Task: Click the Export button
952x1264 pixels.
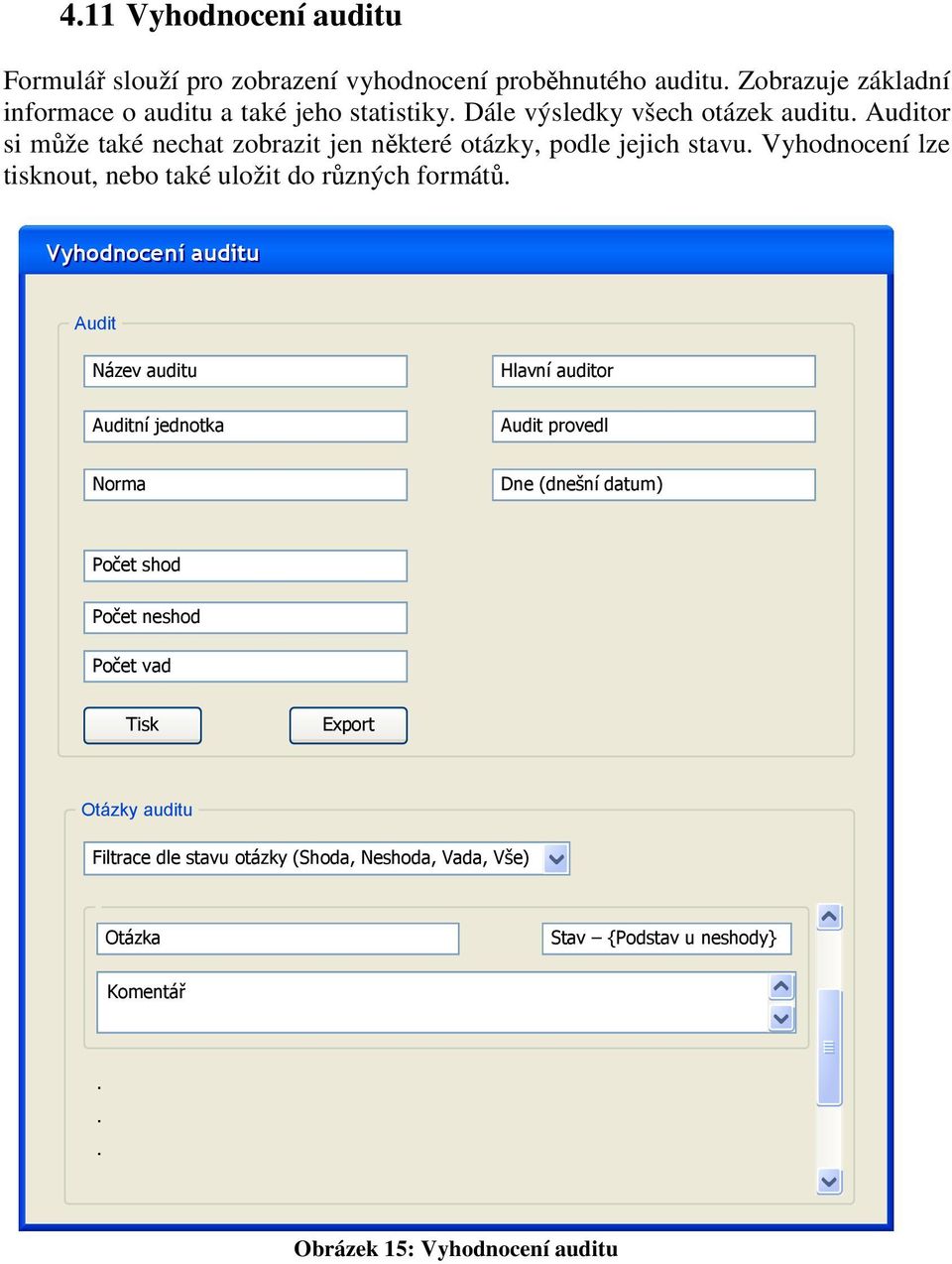Action: tap(348, 725)
